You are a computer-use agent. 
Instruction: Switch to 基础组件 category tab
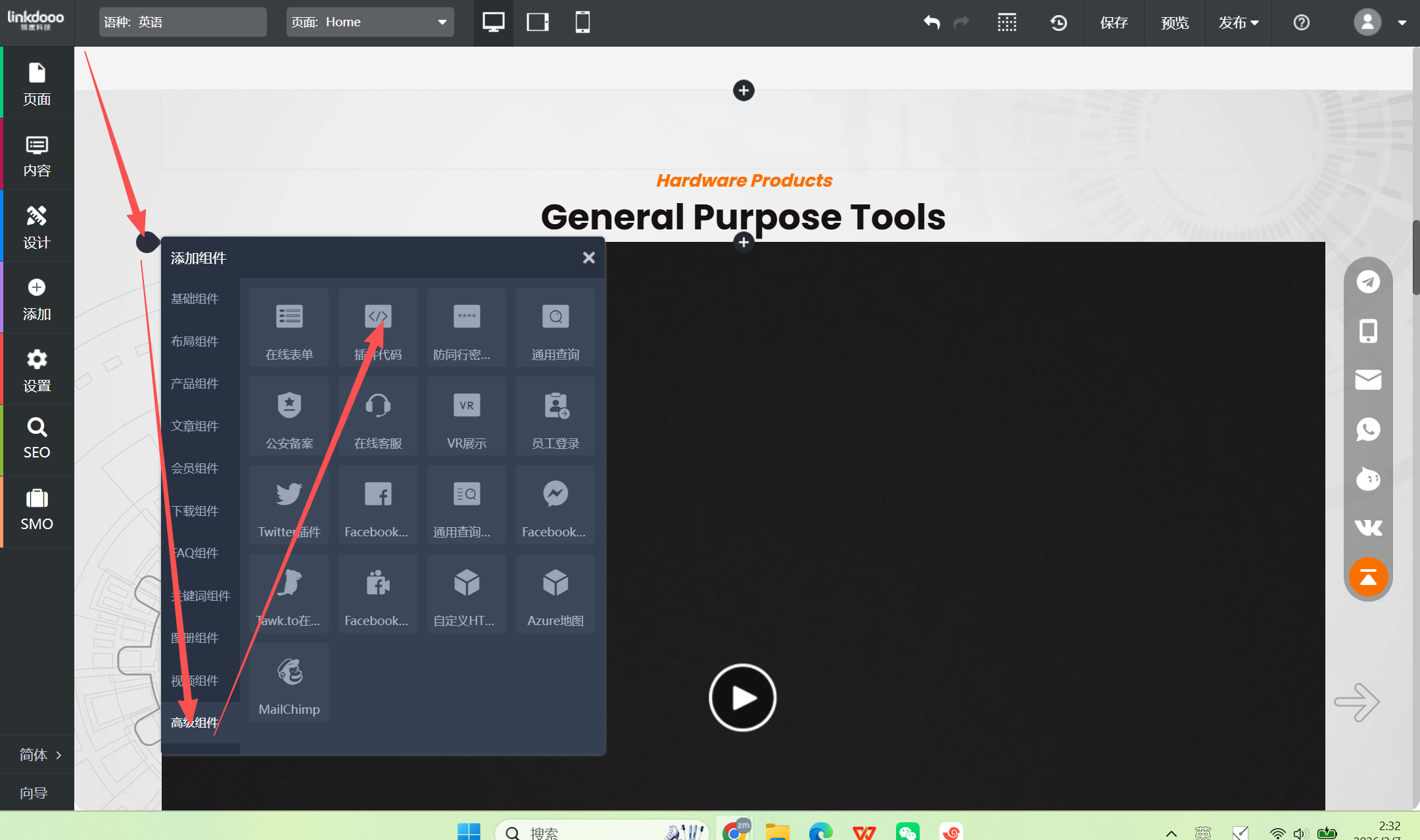coord(195,298)
